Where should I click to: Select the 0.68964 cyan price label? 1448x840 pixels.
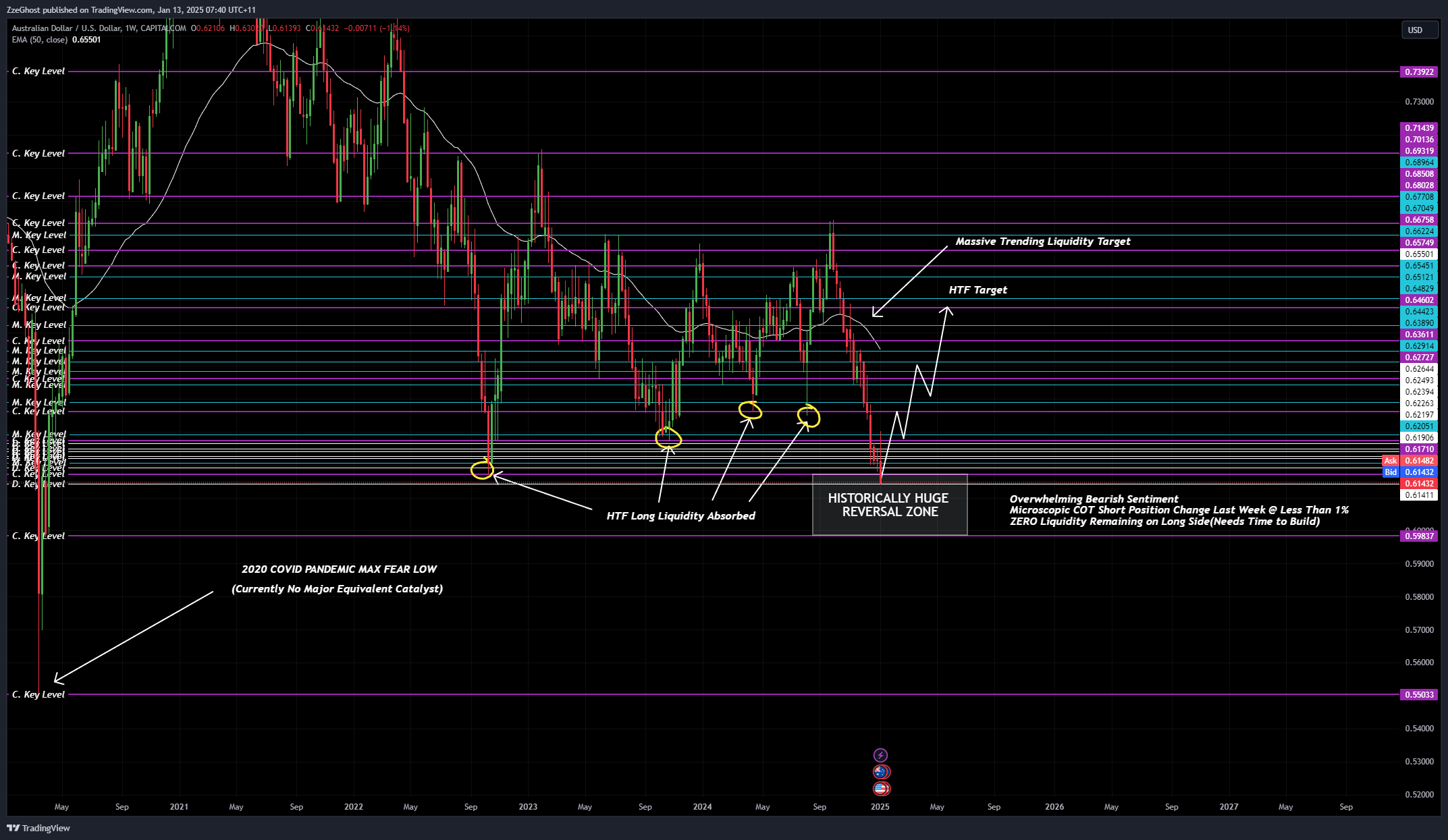1419,163
